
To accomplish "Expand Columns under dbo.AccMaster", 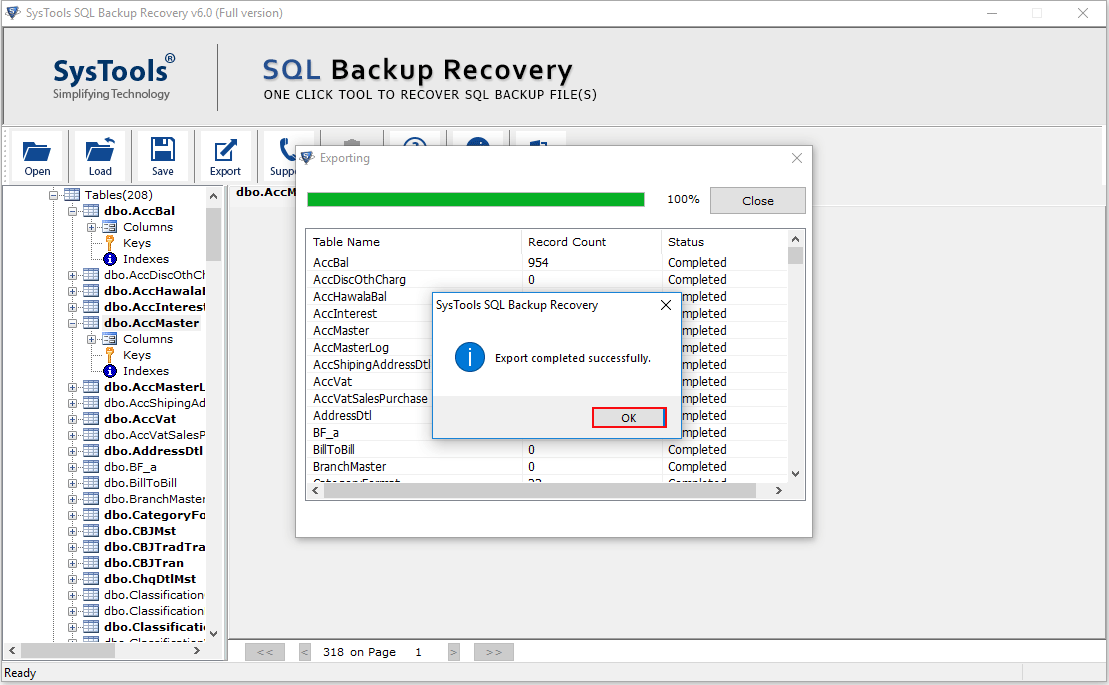I will click(x=91, y=339).
